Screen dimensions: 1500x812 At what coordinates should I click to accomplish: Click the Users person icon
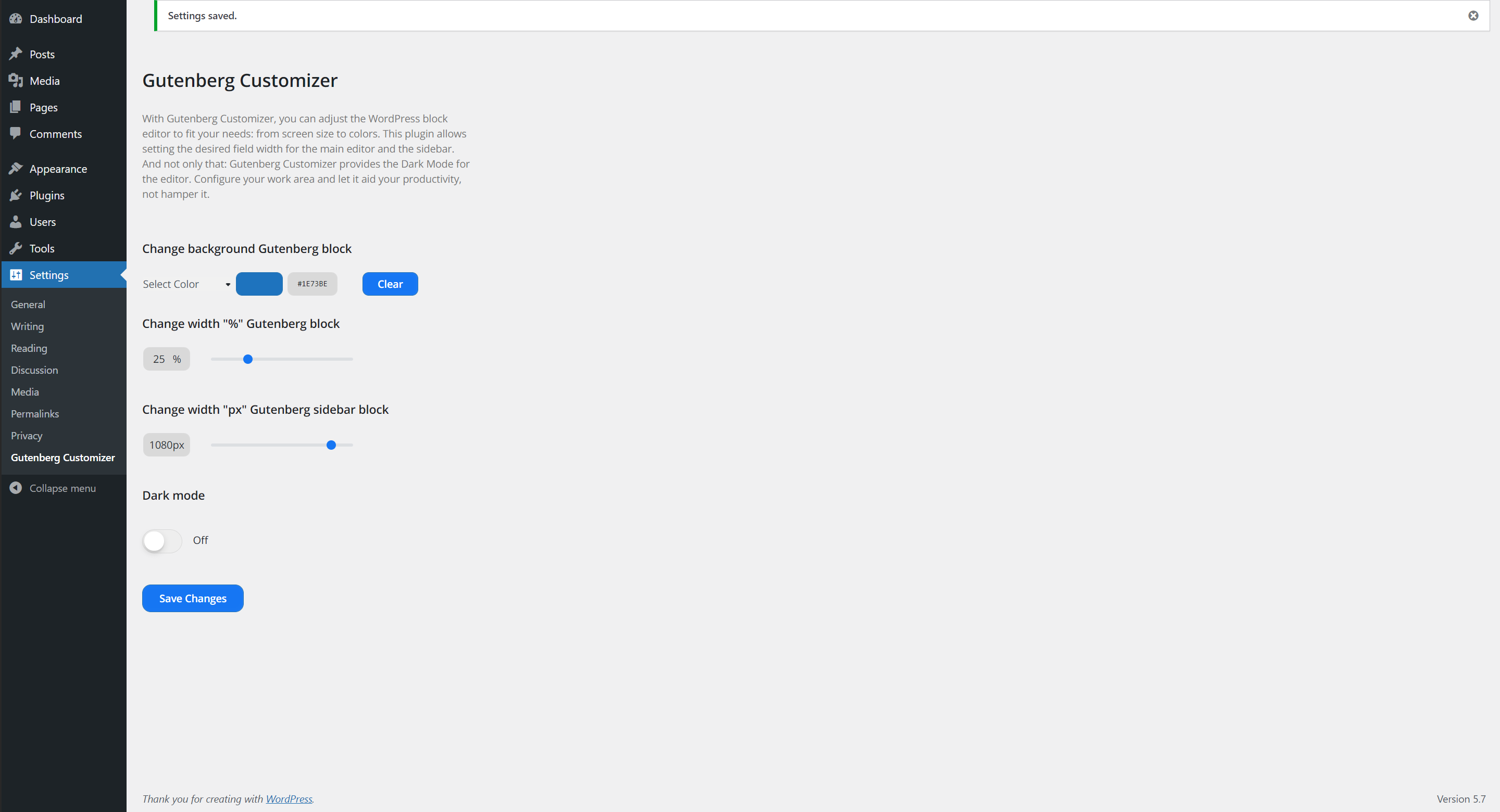16,222
